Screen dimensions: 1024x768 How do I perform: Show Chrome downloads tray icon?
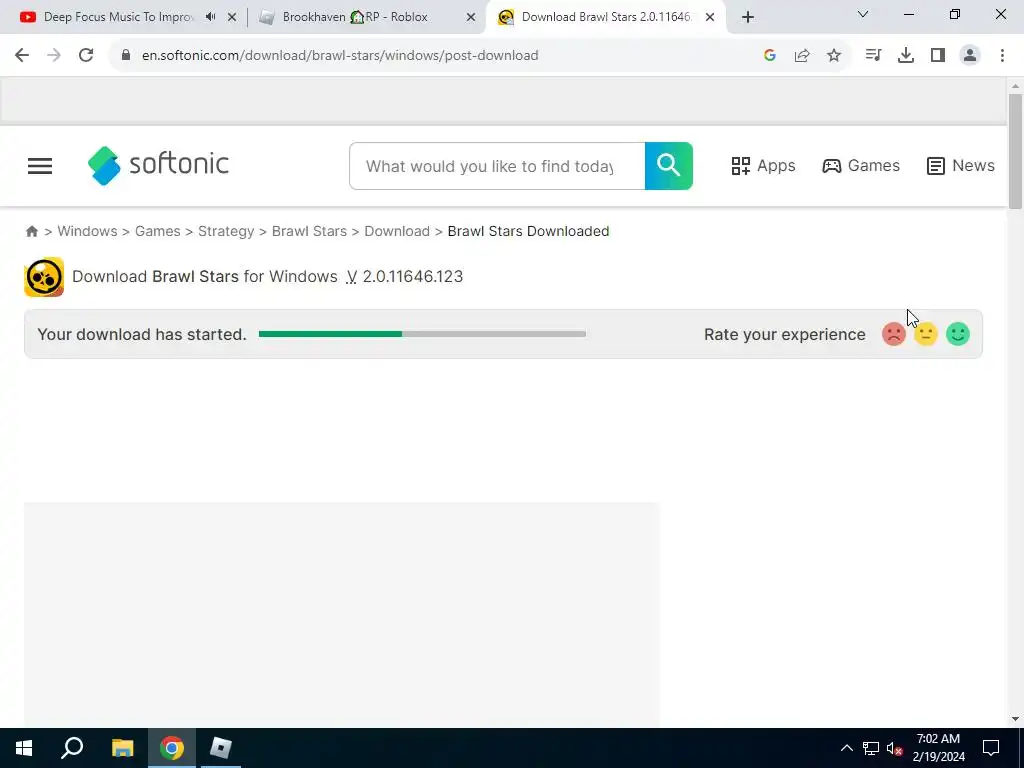click(906, 56)
